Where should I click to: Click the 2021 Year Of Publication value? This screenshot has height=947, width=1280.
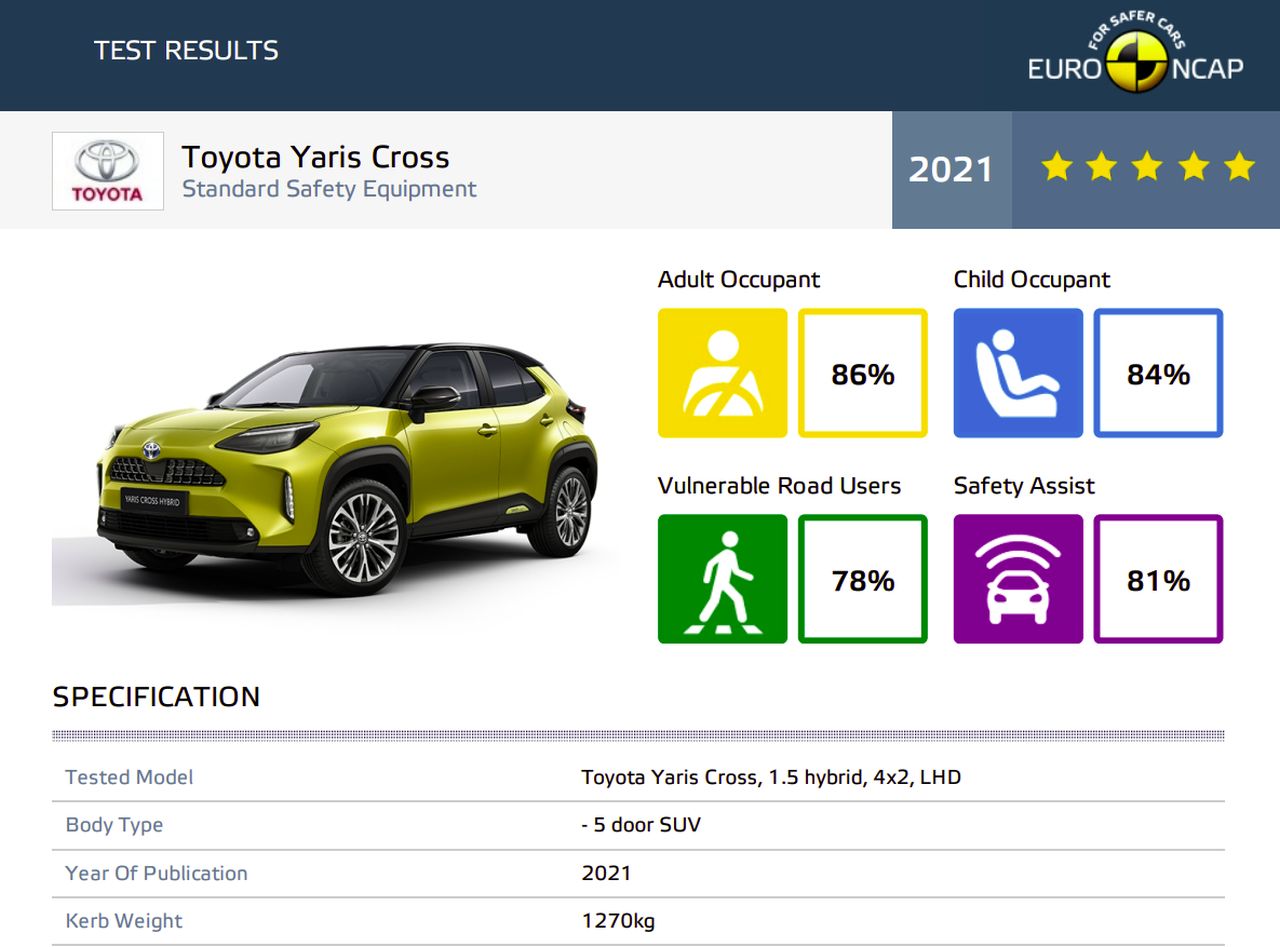[x=606, y=873]
